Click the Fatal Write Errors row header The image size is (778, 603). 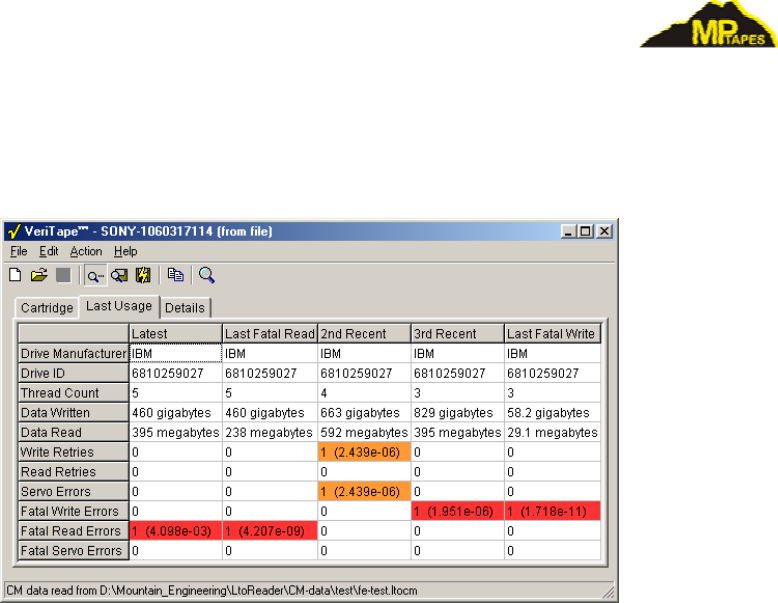(x=73, y=511)
